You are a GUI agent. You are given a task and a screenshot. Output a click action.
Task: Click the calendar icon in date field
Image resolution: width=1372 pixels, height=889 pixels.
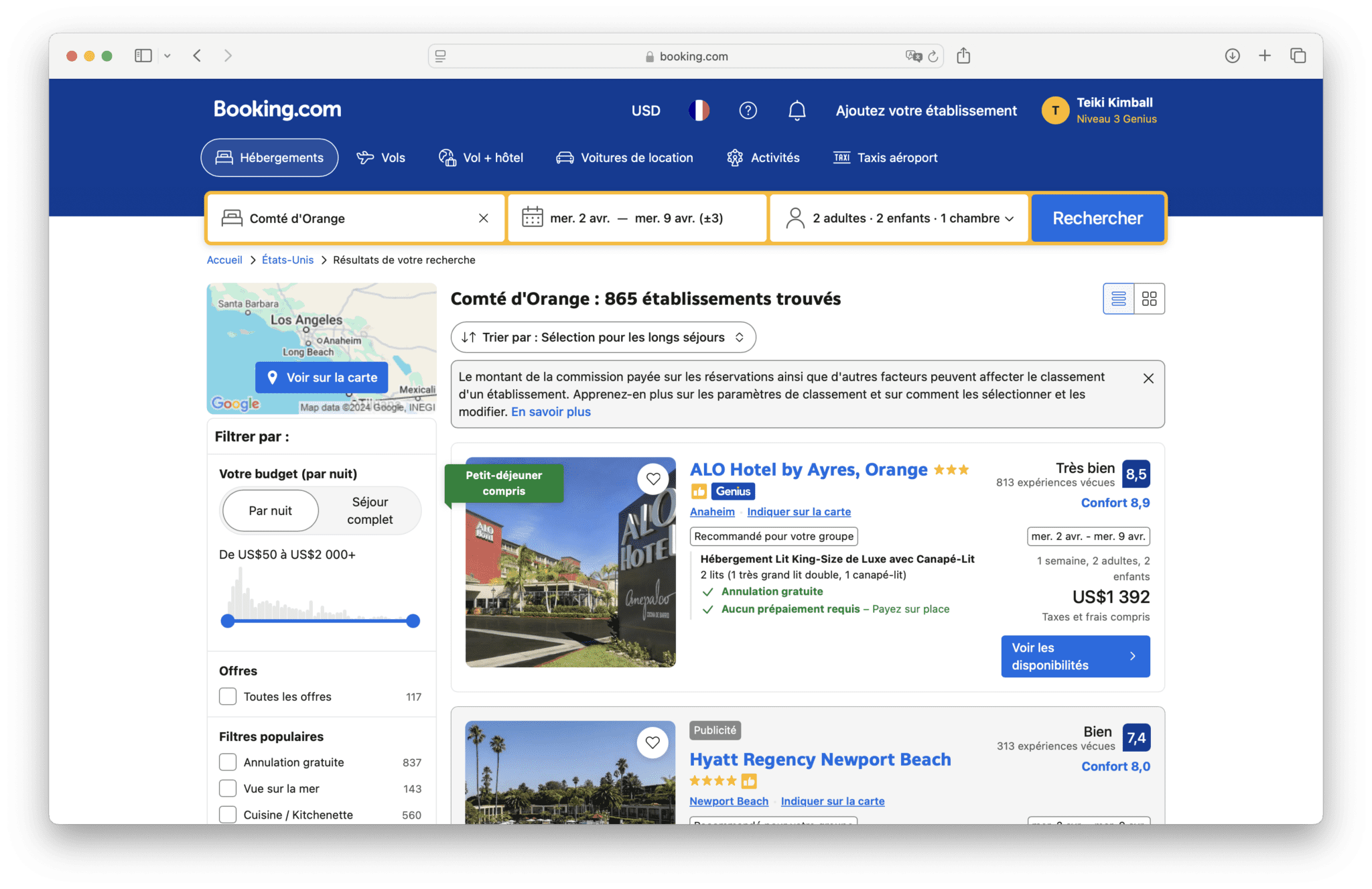(x=533, y=218)
